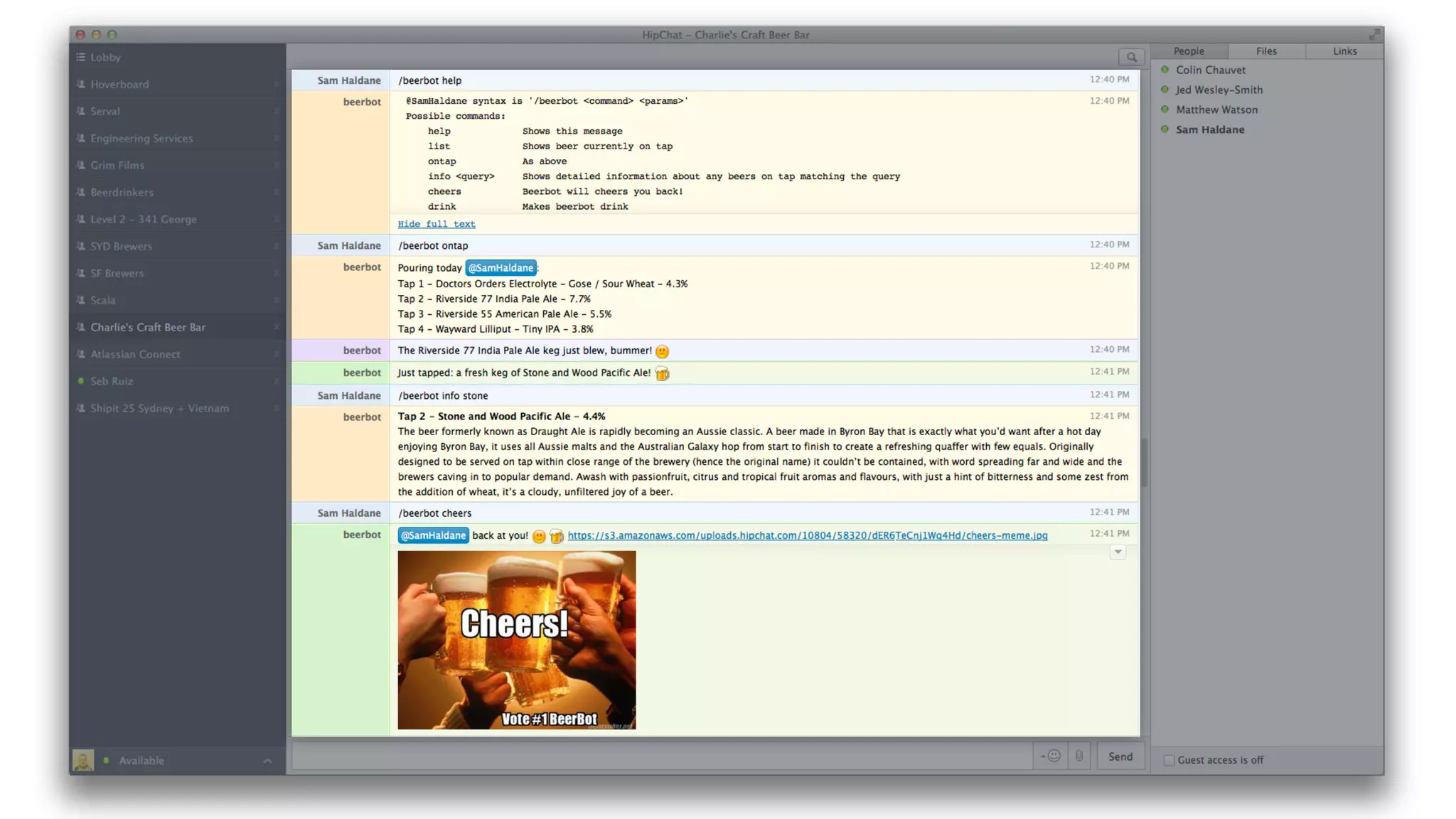The image size is (1456, 819).
Task: Switch to the Links tab
Action: [1344, 51]
